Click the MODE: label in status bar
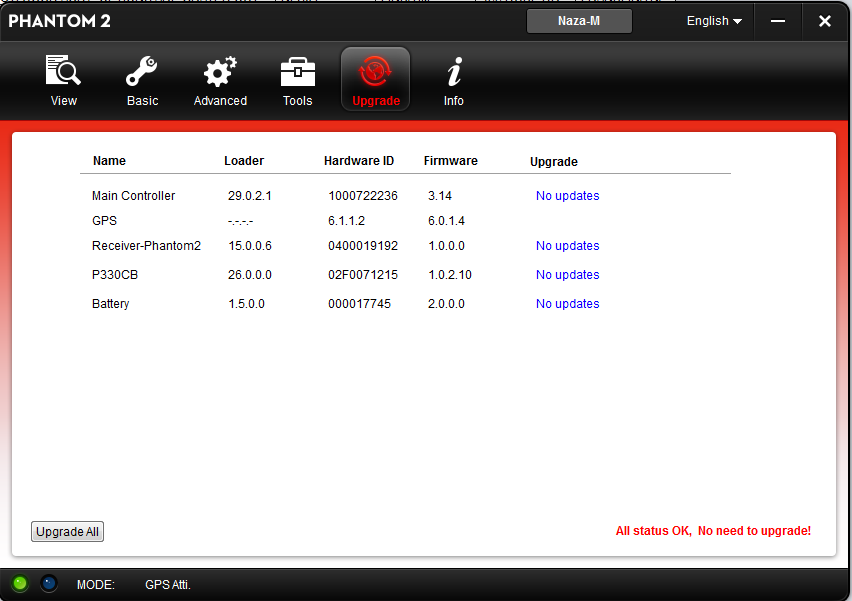 tap(96, 585)
